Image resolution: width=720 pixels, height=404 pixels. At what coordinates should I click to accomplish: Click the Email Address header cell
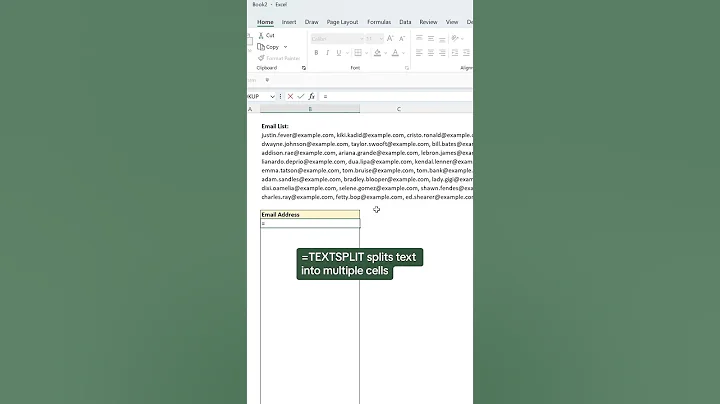[310, 214]
